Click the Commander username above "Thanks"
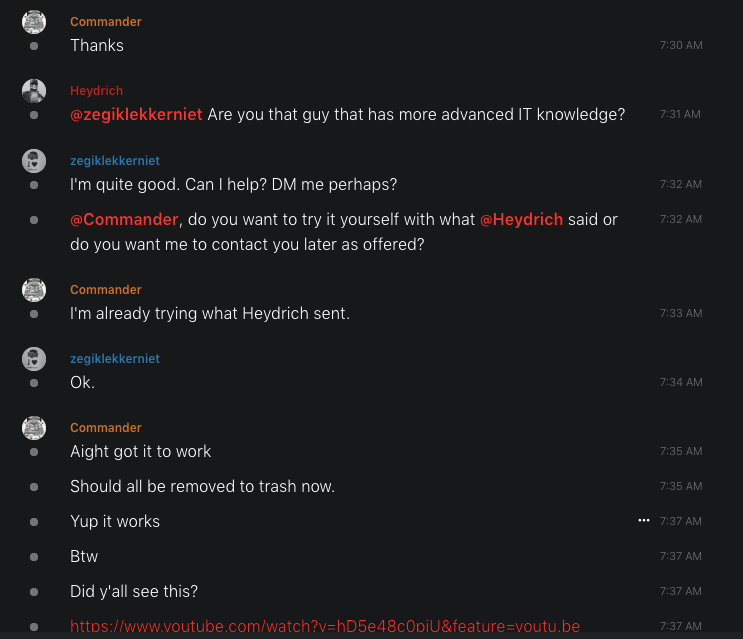Image resolution: width=743 pixels, height=639 pixels. point(105,22)
